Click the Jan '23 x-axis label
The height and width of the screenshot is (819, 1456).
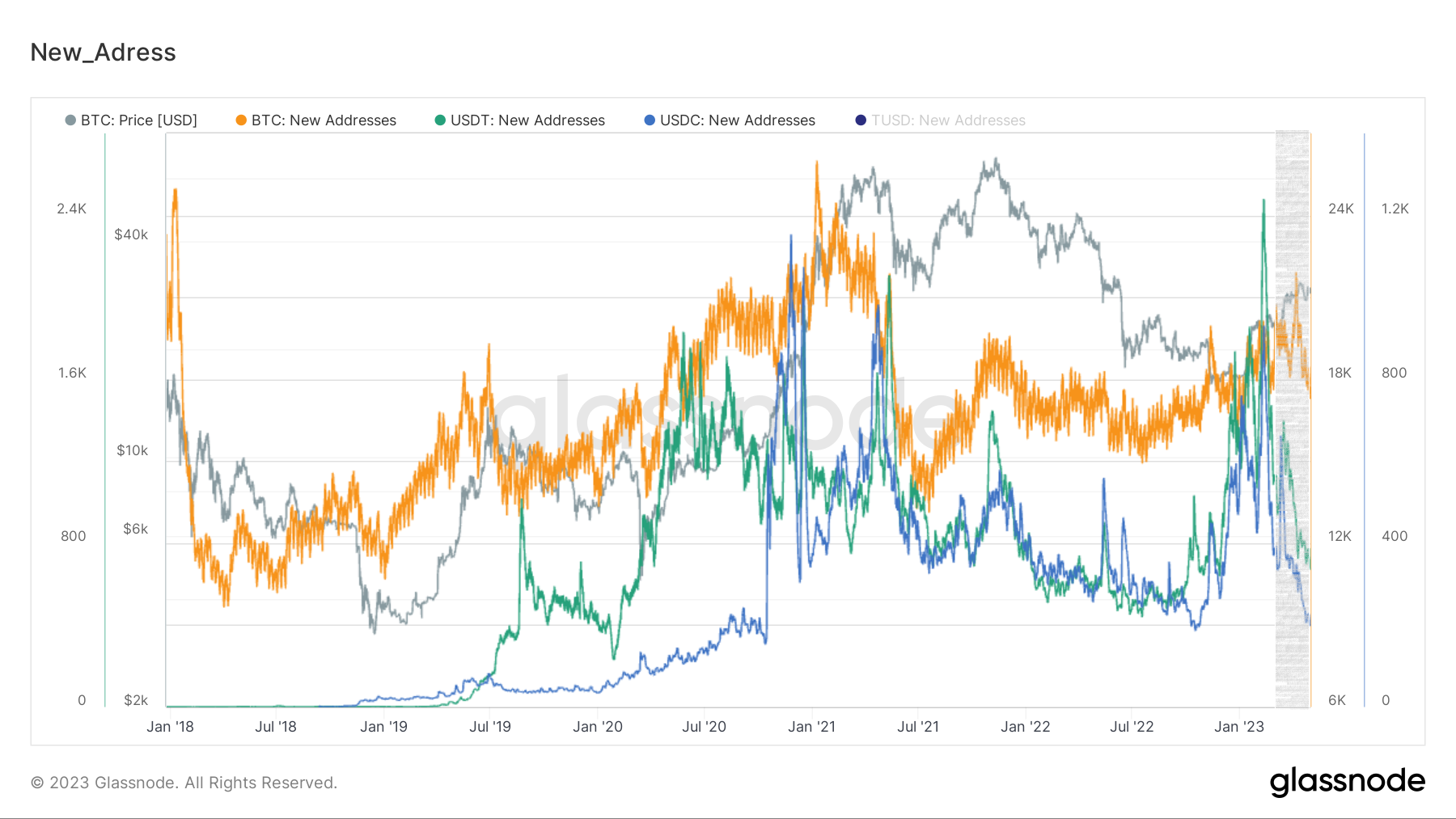coord(1238,727)
